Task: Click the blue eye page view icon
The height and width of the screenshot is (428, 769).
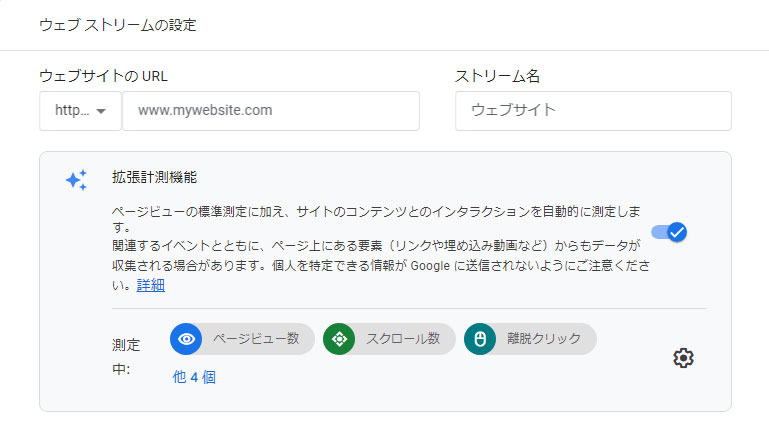Action: (x=186, y=339)
